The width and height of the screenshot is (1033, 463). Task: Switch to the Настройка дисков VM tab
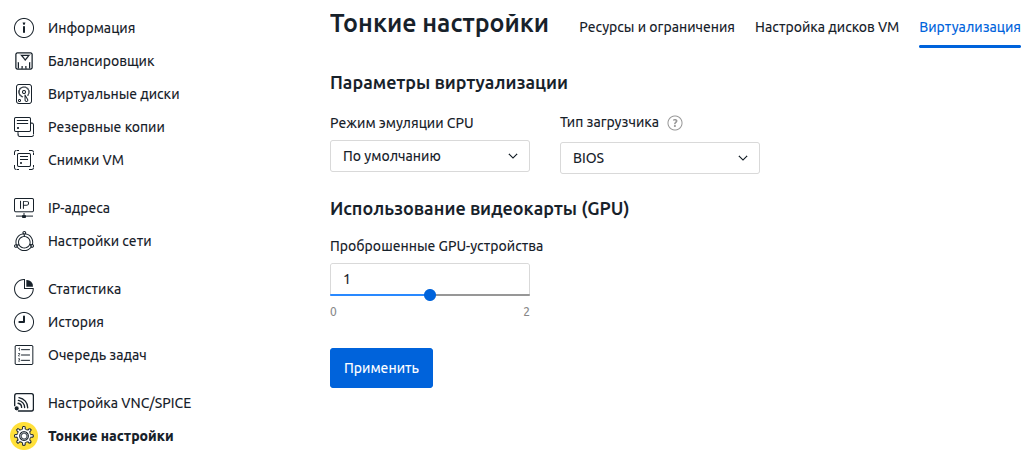pos(827,28)
